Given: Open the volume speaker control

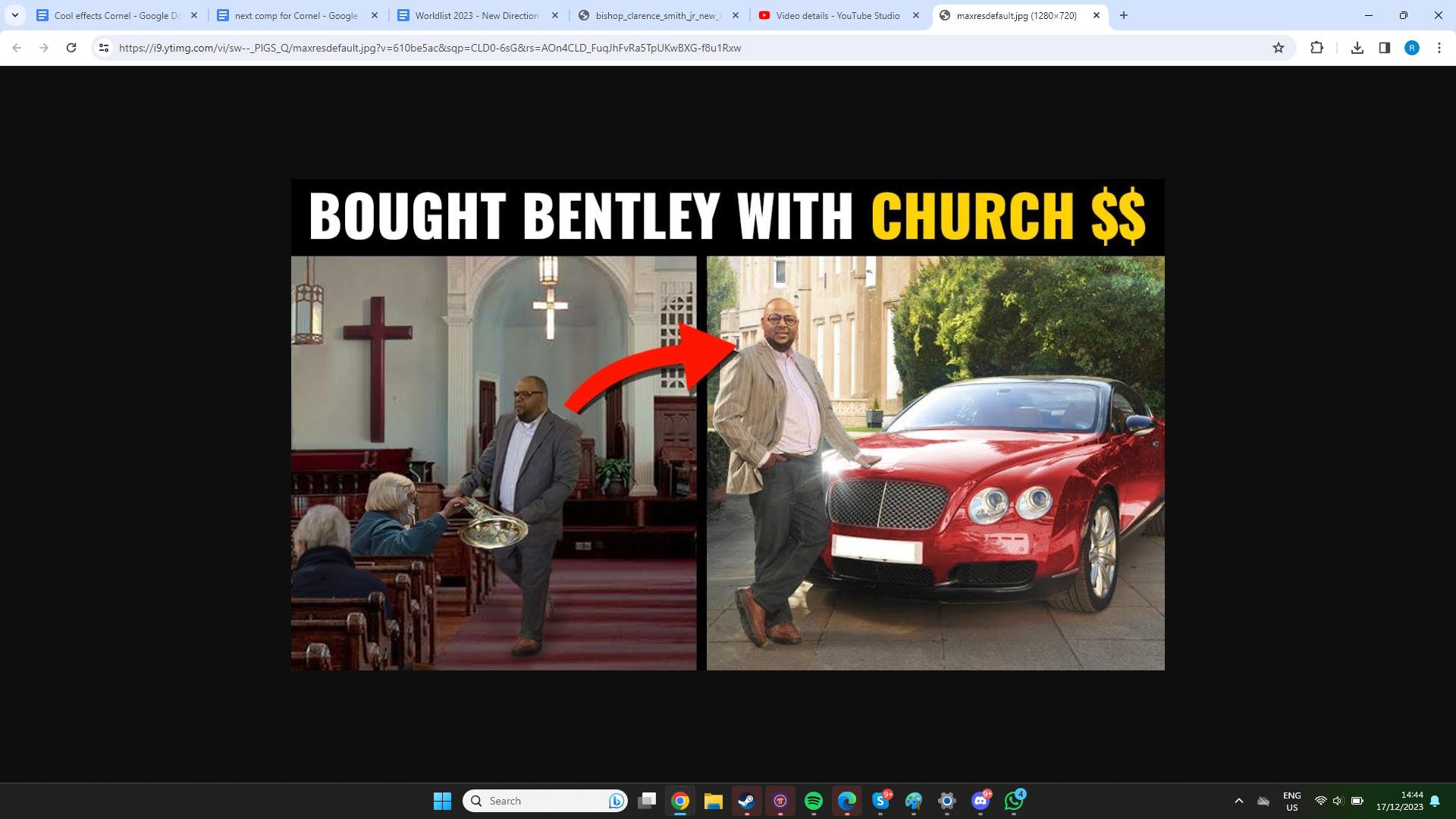Looking at the screenshot, I should [1338, 801].
